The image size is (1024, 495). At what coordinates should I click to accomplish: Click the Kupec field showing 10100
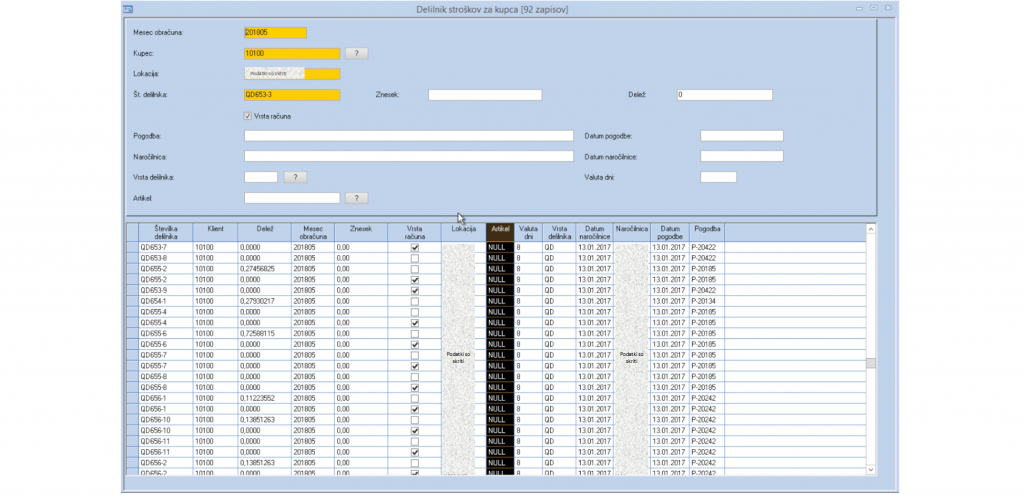click(x=292, y=54)
